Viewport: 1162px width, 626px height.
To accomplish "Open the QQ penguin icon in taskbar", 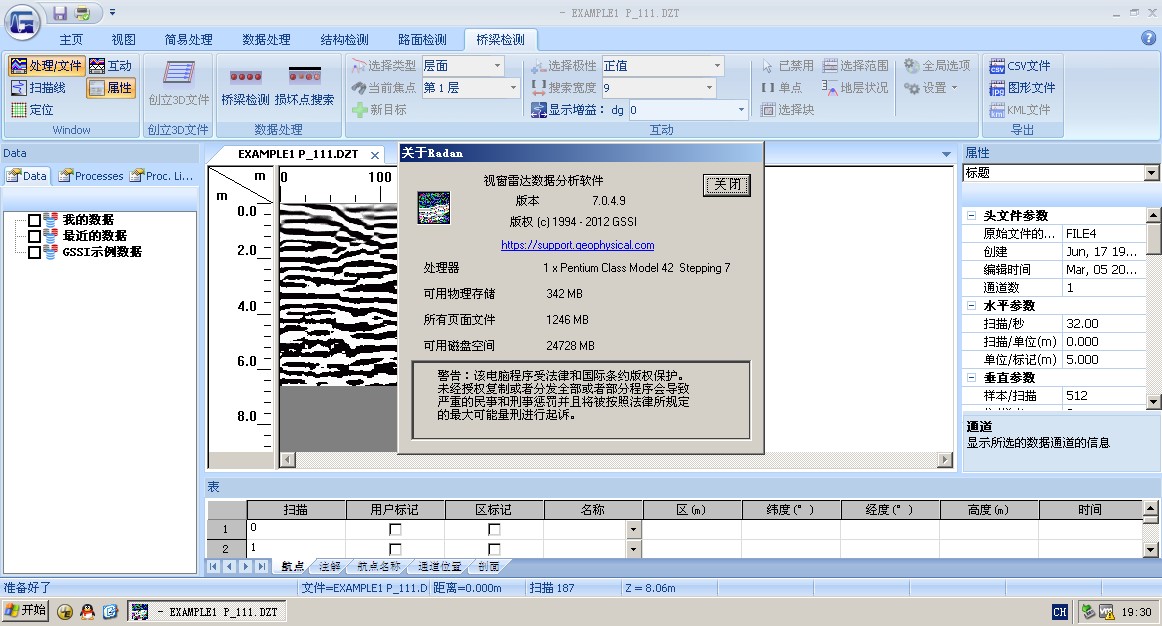I will [87, 612].
